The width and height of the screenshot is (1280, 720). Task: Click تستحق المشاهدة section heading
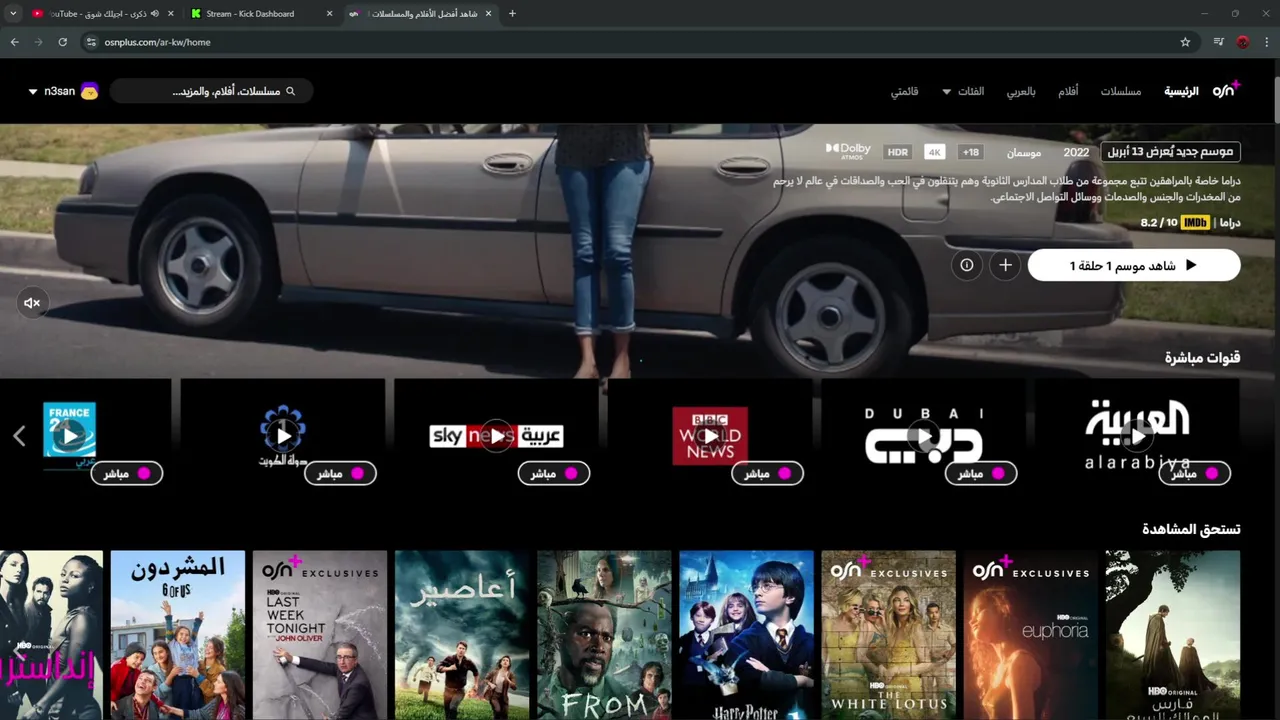point(1191,529)
